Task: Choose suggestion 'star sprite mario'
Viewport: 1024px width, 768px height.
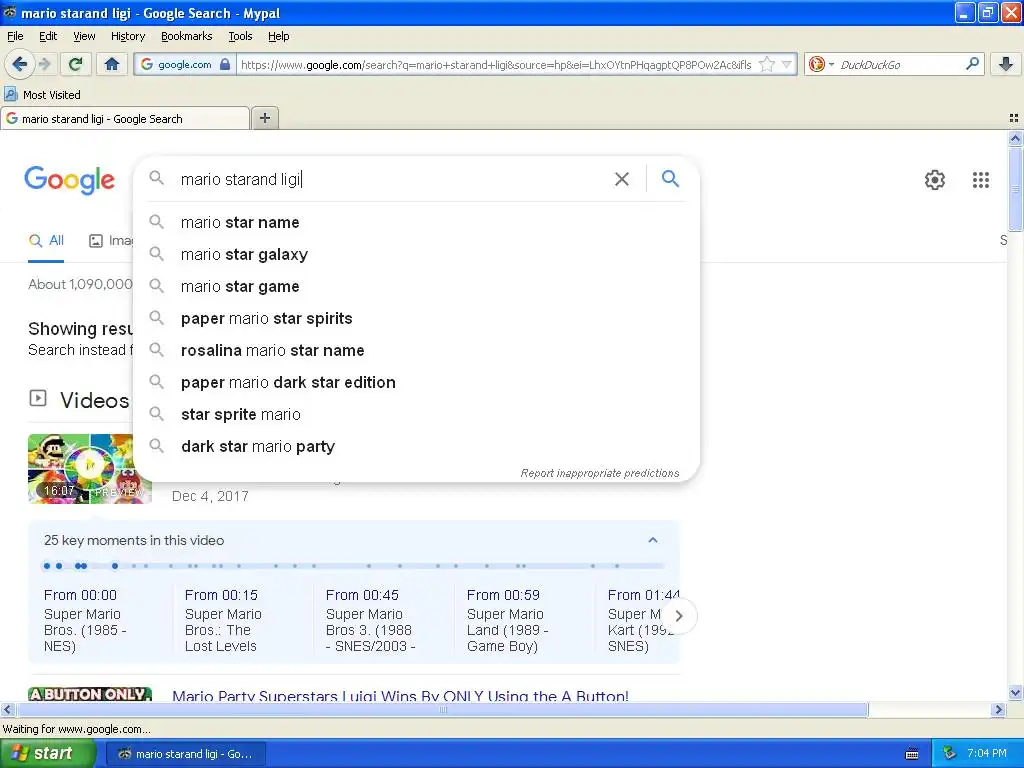Action: coord(416,414)
